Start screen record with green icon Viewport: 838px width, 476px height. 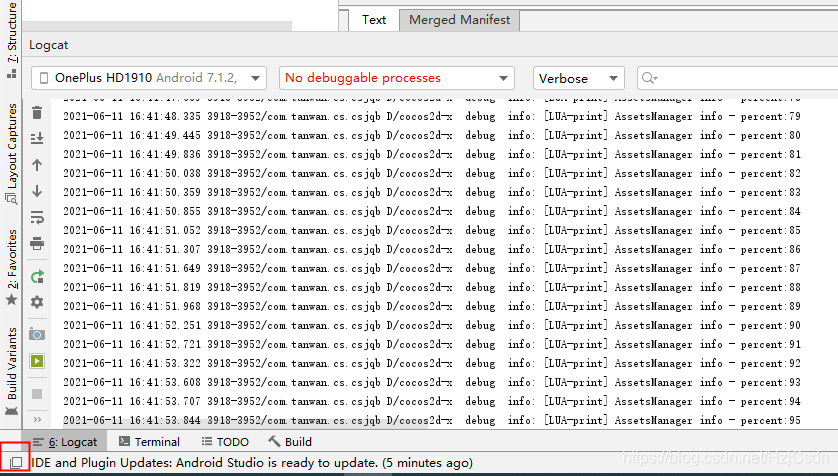pos(37,361)
